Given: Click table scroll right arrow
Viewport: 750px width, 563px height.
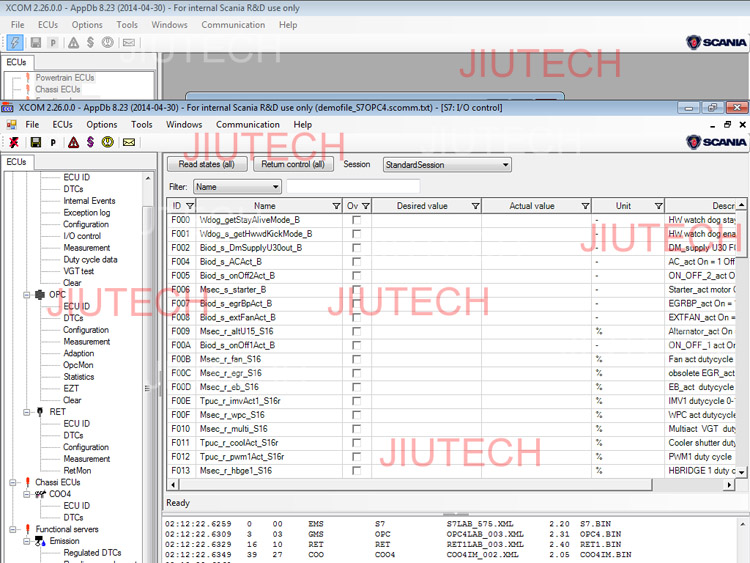Looking at the screenshot, I should point(729,485).
